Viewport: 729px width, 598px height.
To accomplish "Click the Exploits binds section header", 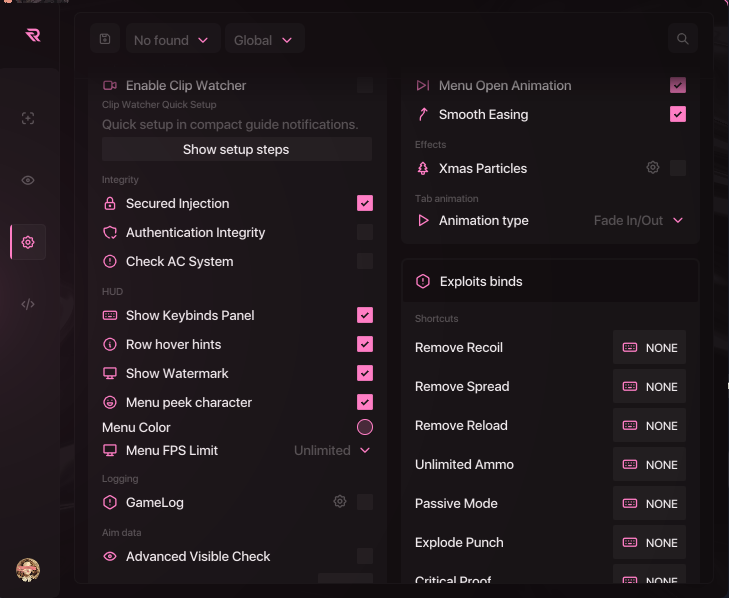I will (x=550, y=281).
